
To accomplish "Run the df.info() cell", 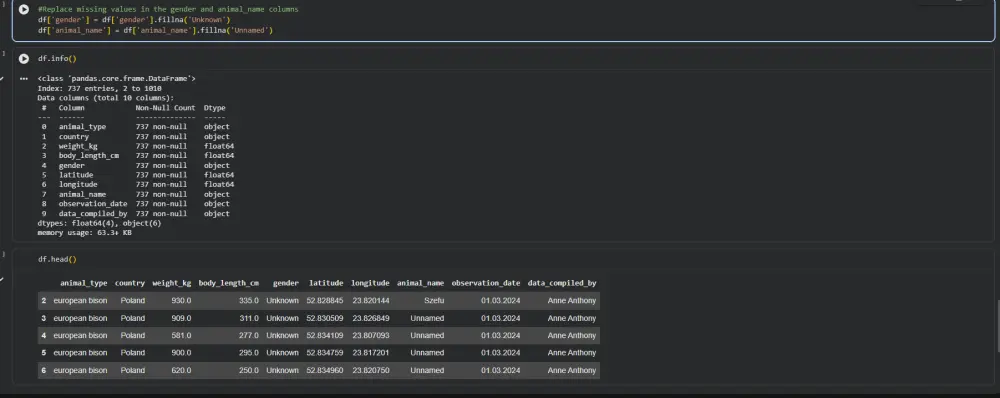I will (x=24, y=59).
